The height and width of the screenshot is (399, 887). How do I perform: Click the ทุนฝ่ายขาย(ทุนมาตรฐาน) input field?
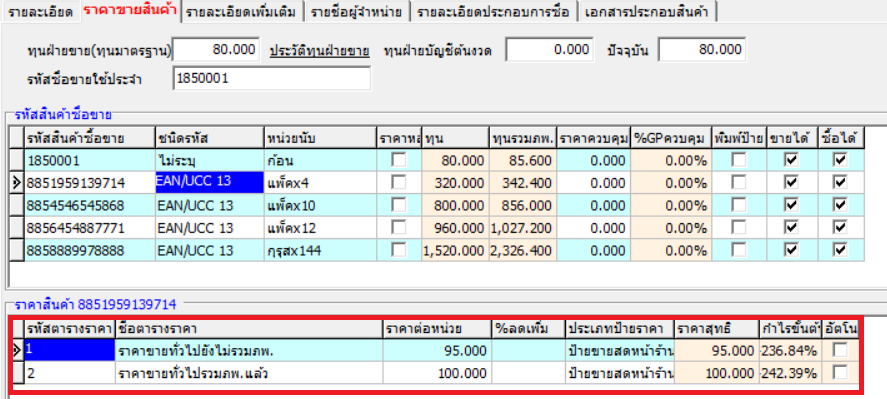[216, 50]
